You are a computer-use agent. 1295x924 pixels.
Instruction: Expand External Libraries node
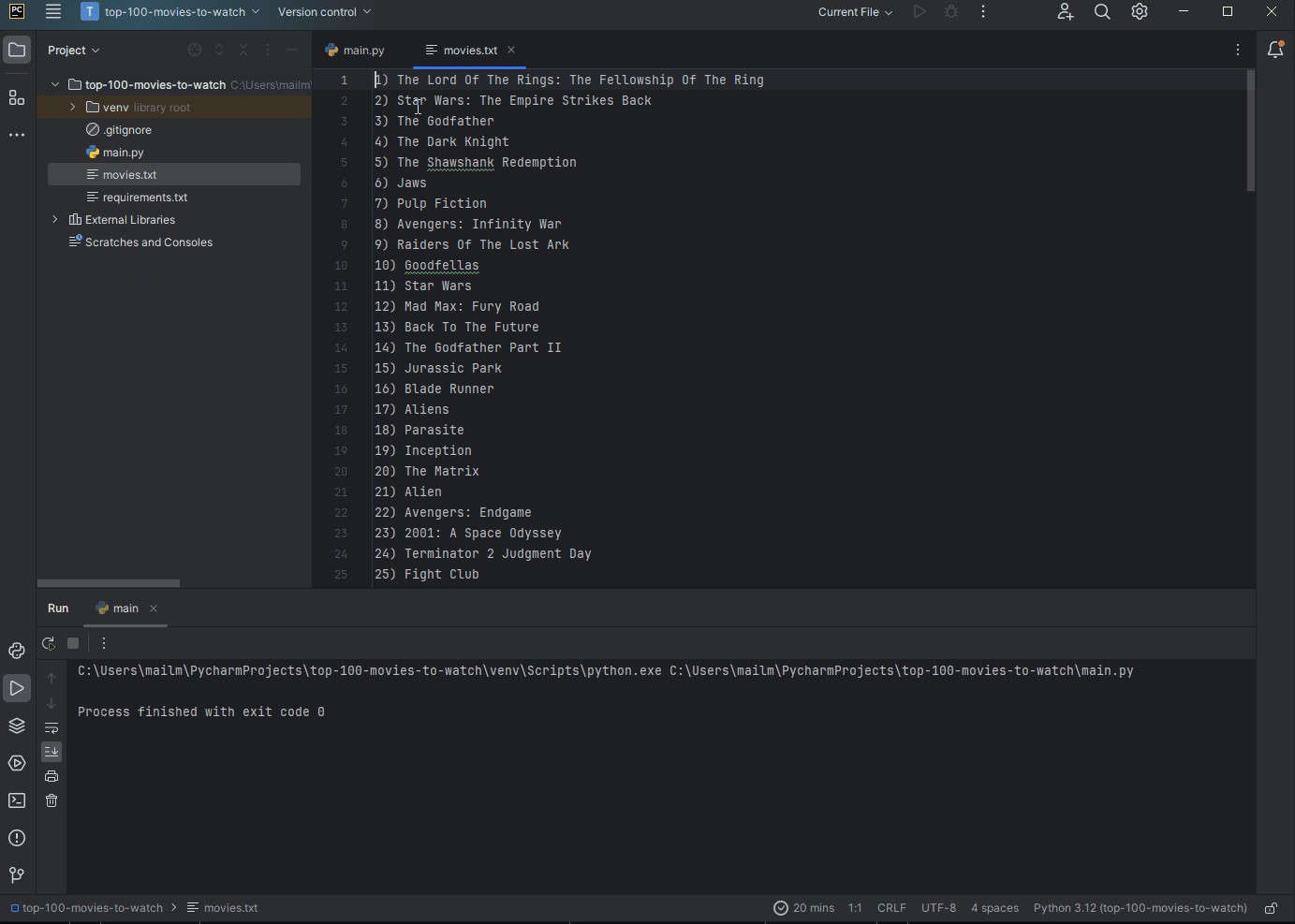(x=55, y=220)
